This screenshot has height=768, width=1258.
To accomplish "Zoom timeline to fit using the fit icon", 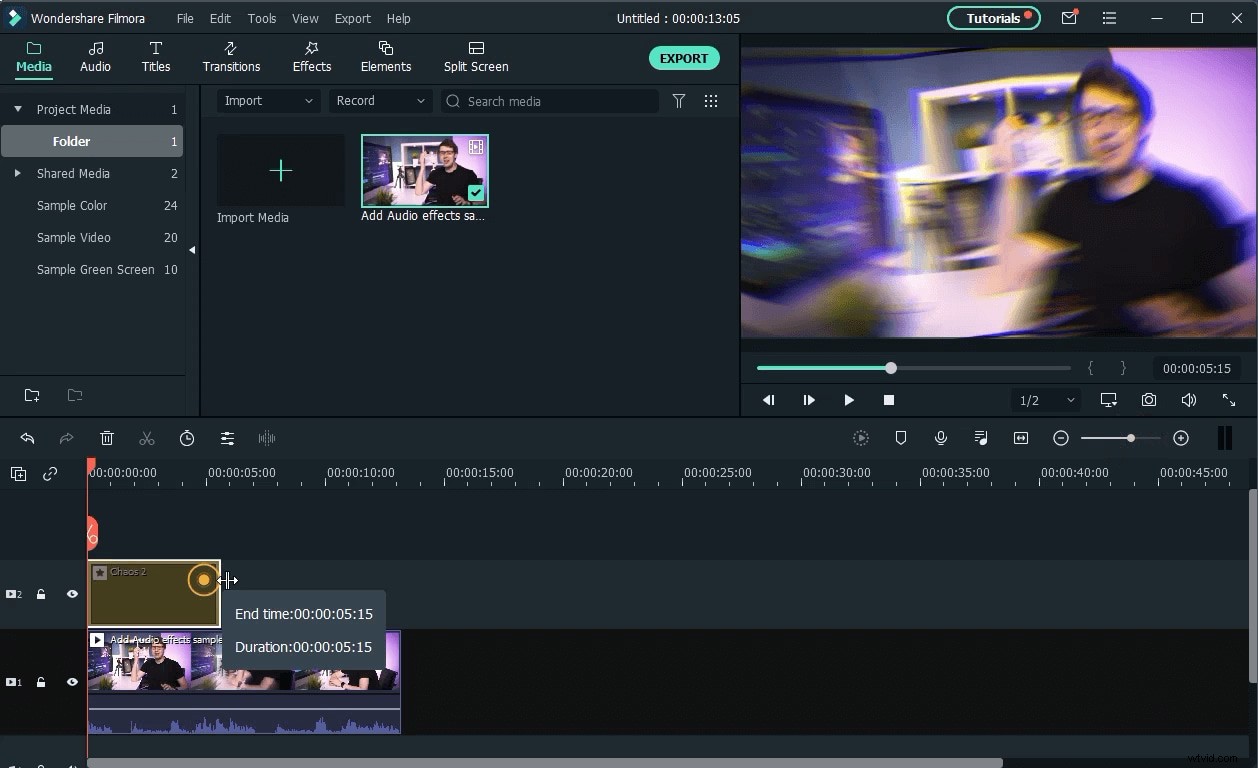I will click(1020, 438).
